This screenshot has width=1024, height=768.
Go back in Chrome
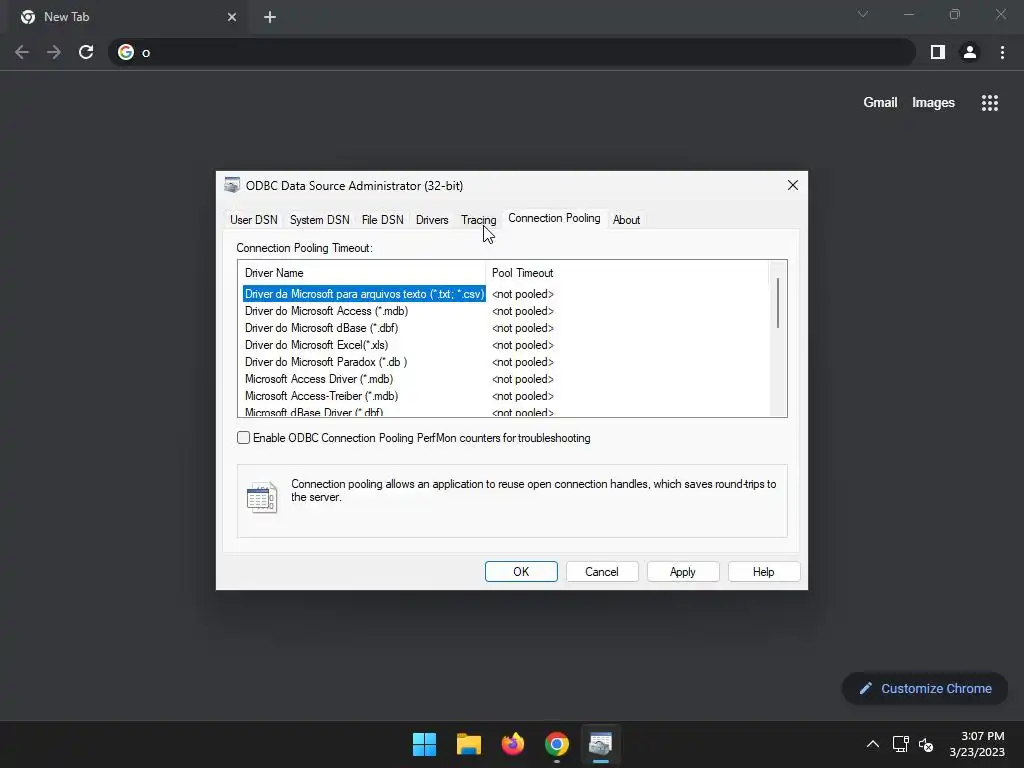(22, 52)
